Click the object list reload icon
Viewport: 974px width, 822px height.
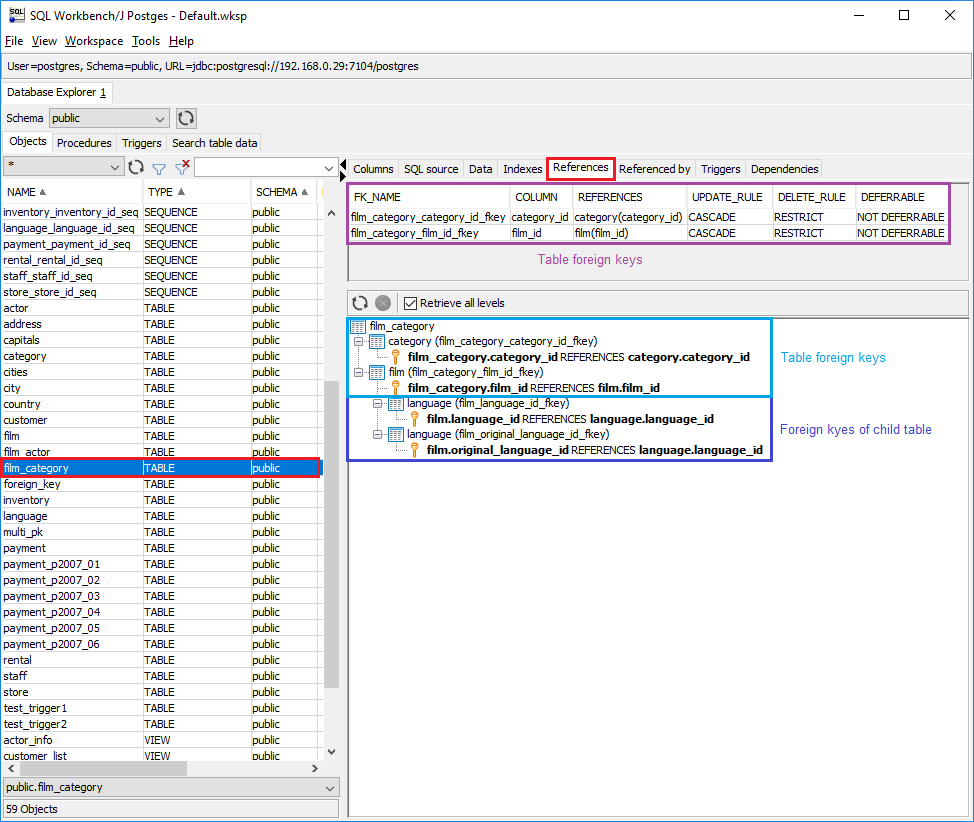click(136, 168)
